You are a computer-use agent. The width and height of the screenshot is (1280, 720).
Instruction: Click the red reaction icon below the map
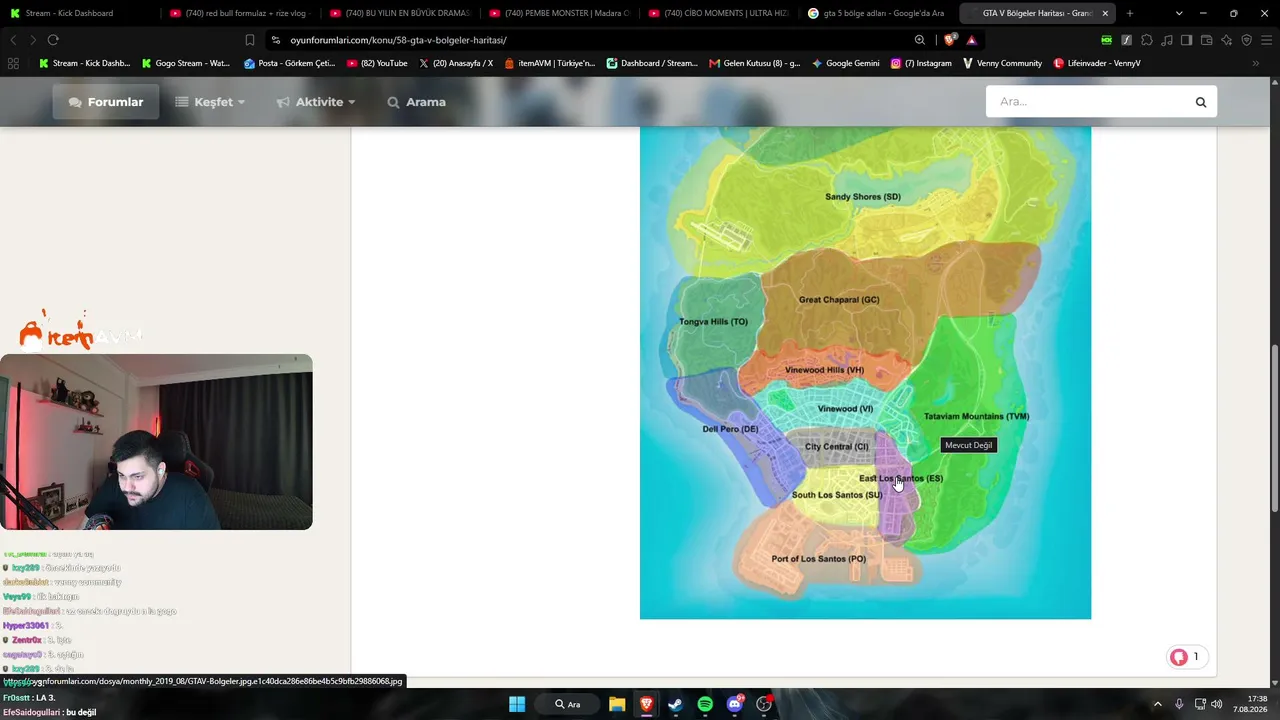coord(1179,657)
